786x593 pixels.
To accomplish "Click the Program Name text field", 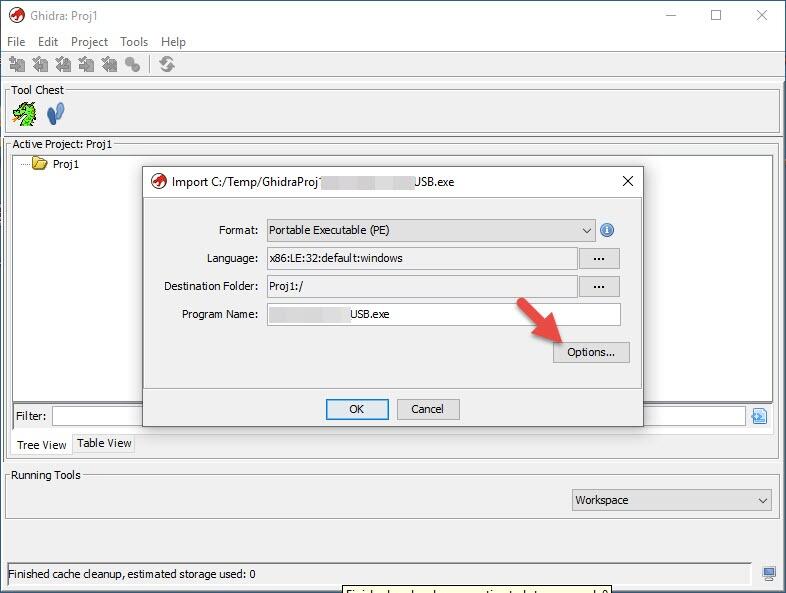I will pyautogui.click(x=443, y=314).
